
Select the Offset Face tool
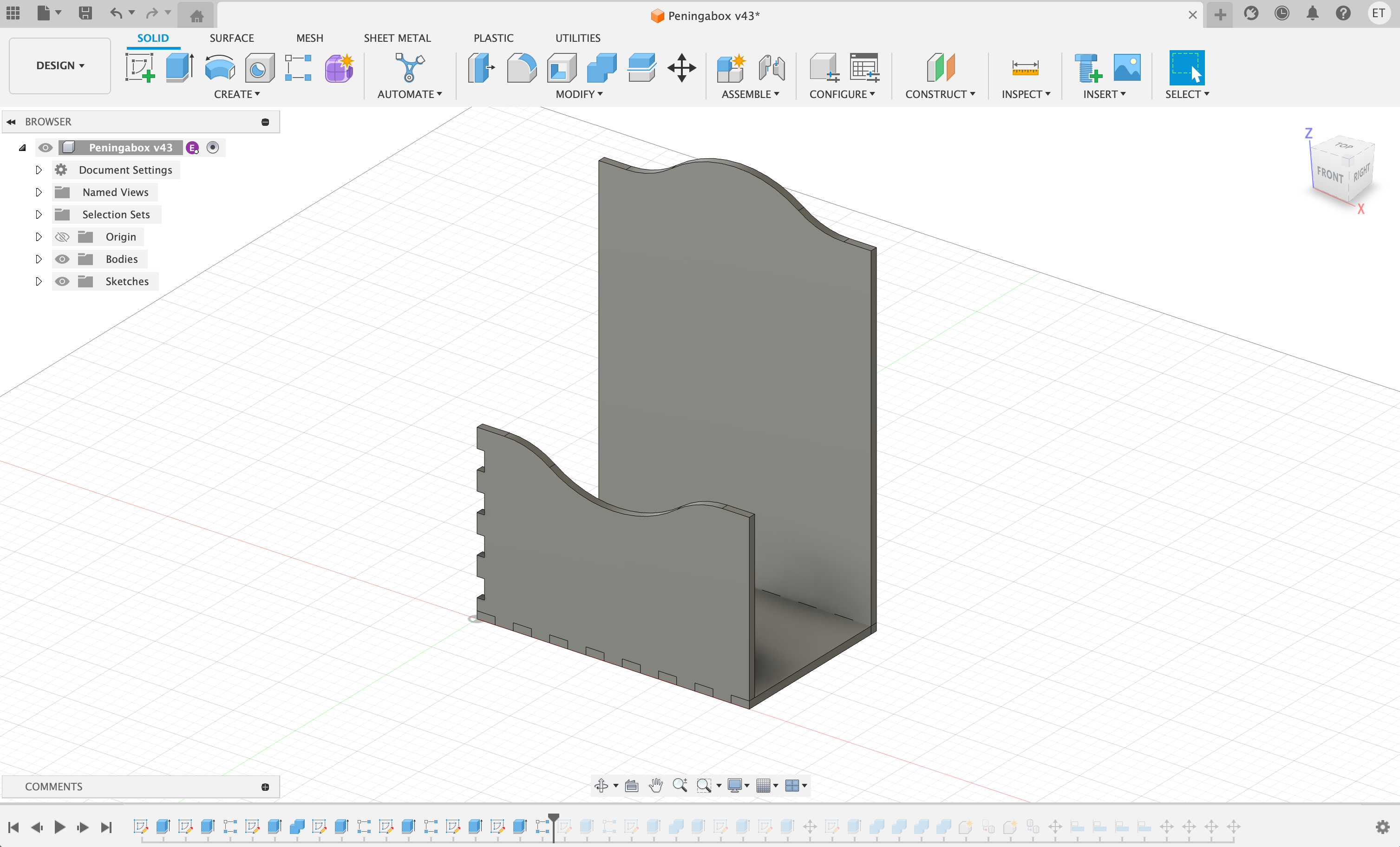tap(641, 68)
